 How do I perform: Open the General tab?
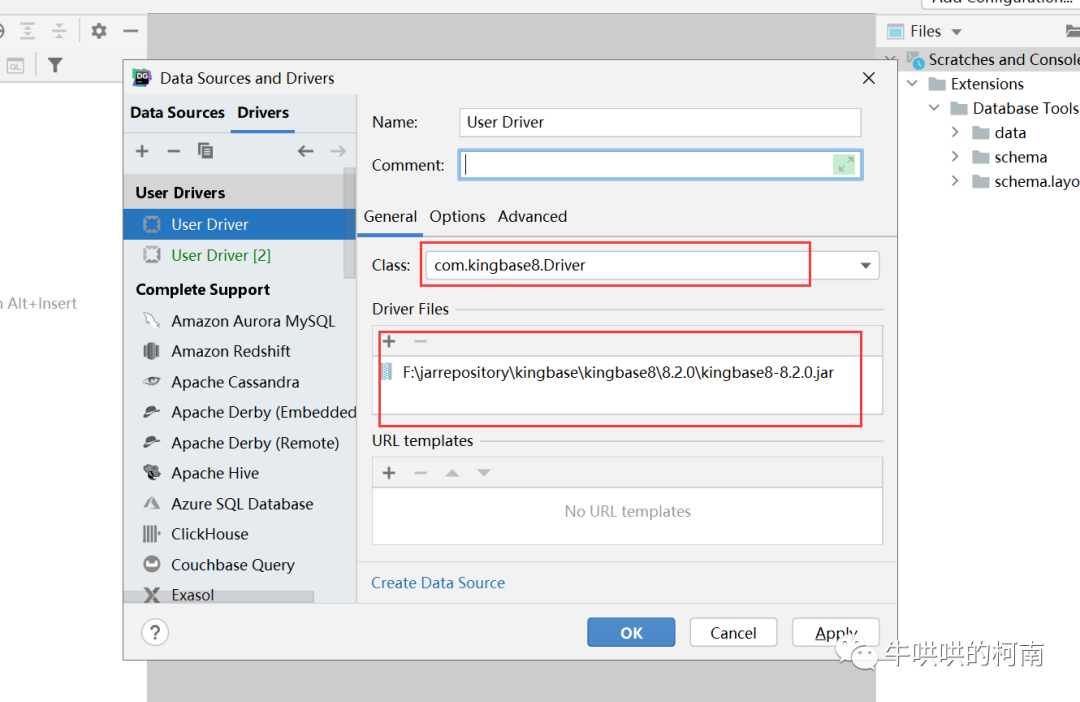[390, 216]
